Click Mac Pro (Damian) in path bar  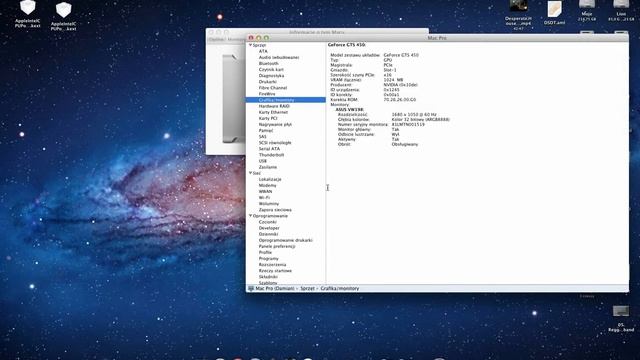pos(275,289)
